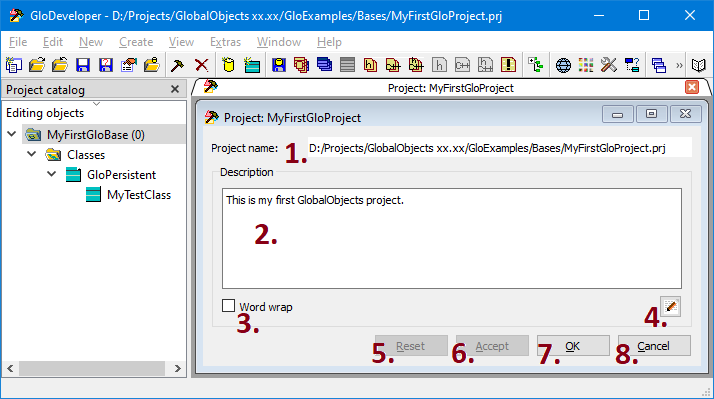Click the Cancel button

tap(654, 346)
